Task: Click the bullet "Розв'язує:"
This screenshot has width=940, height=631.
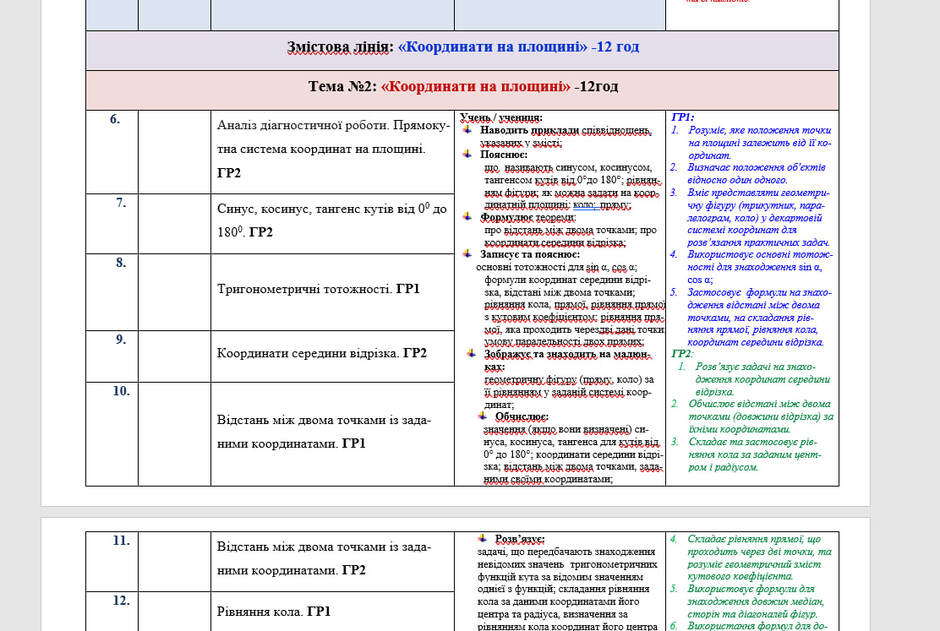Action: (x=519, y=539)
